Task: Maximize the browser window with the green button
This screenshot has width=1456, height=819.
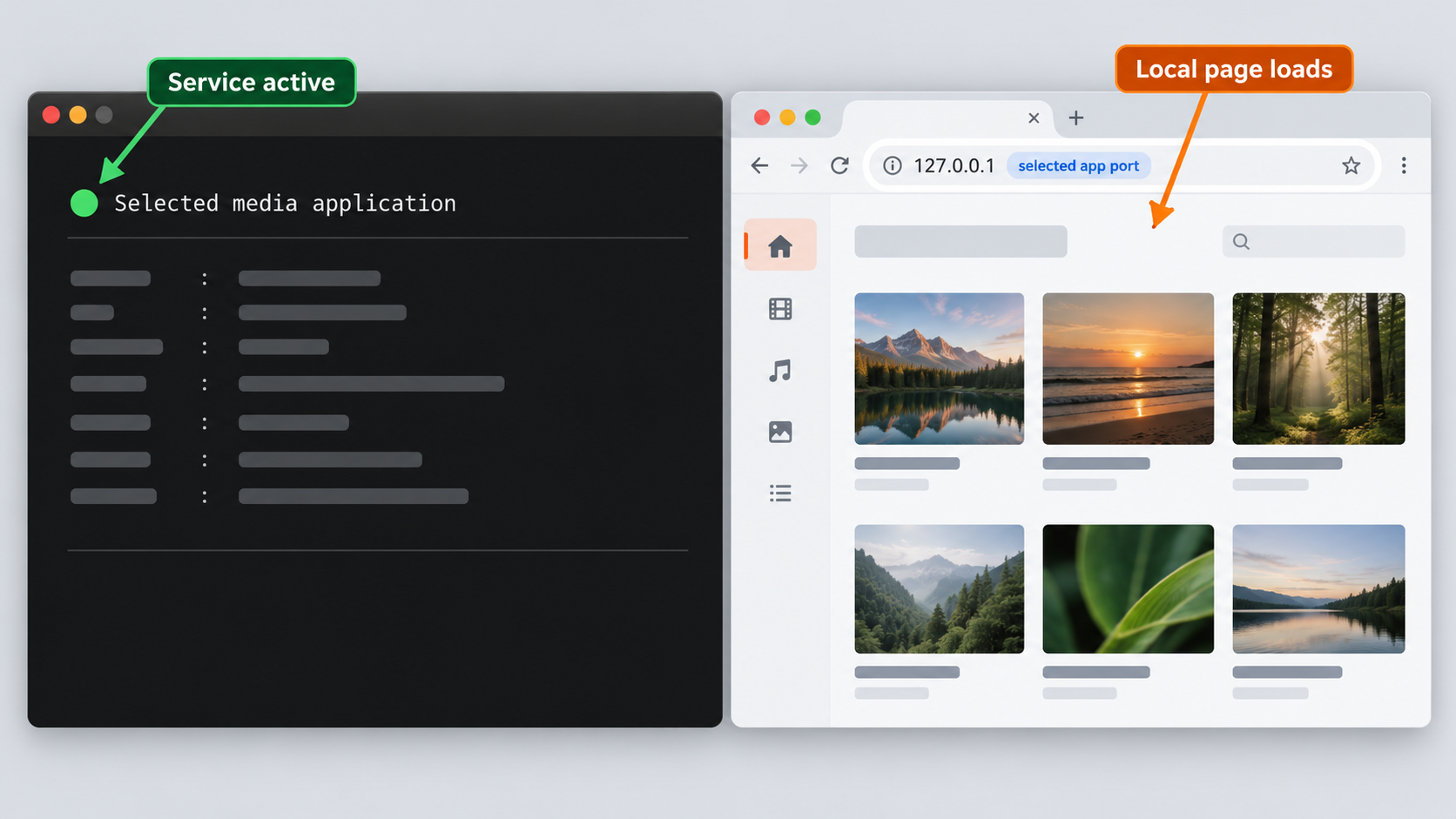Action: tap(812, 117)
